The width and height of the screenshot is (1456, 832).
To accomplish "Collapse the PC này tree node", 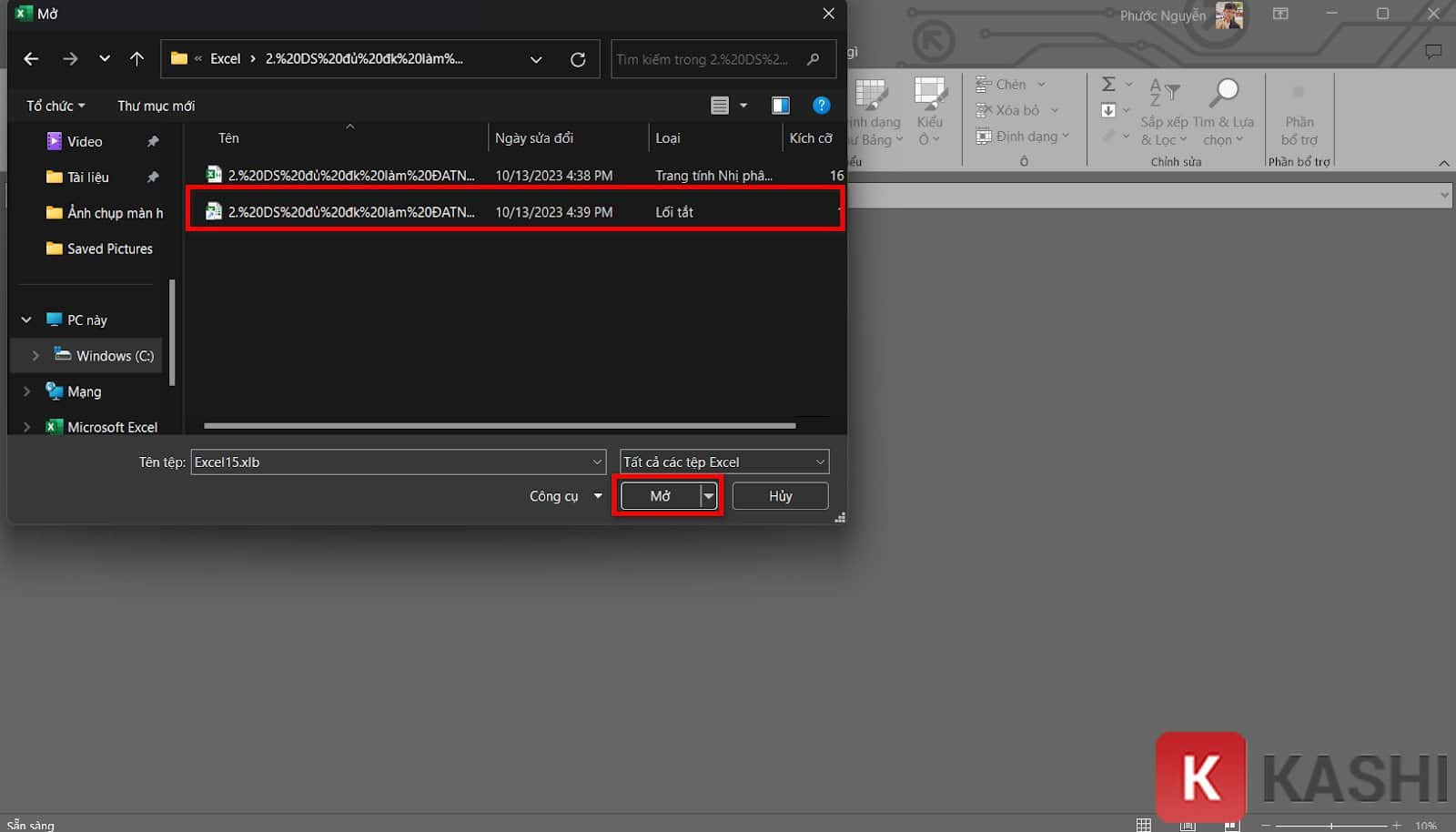I will [x=26, y=320].
